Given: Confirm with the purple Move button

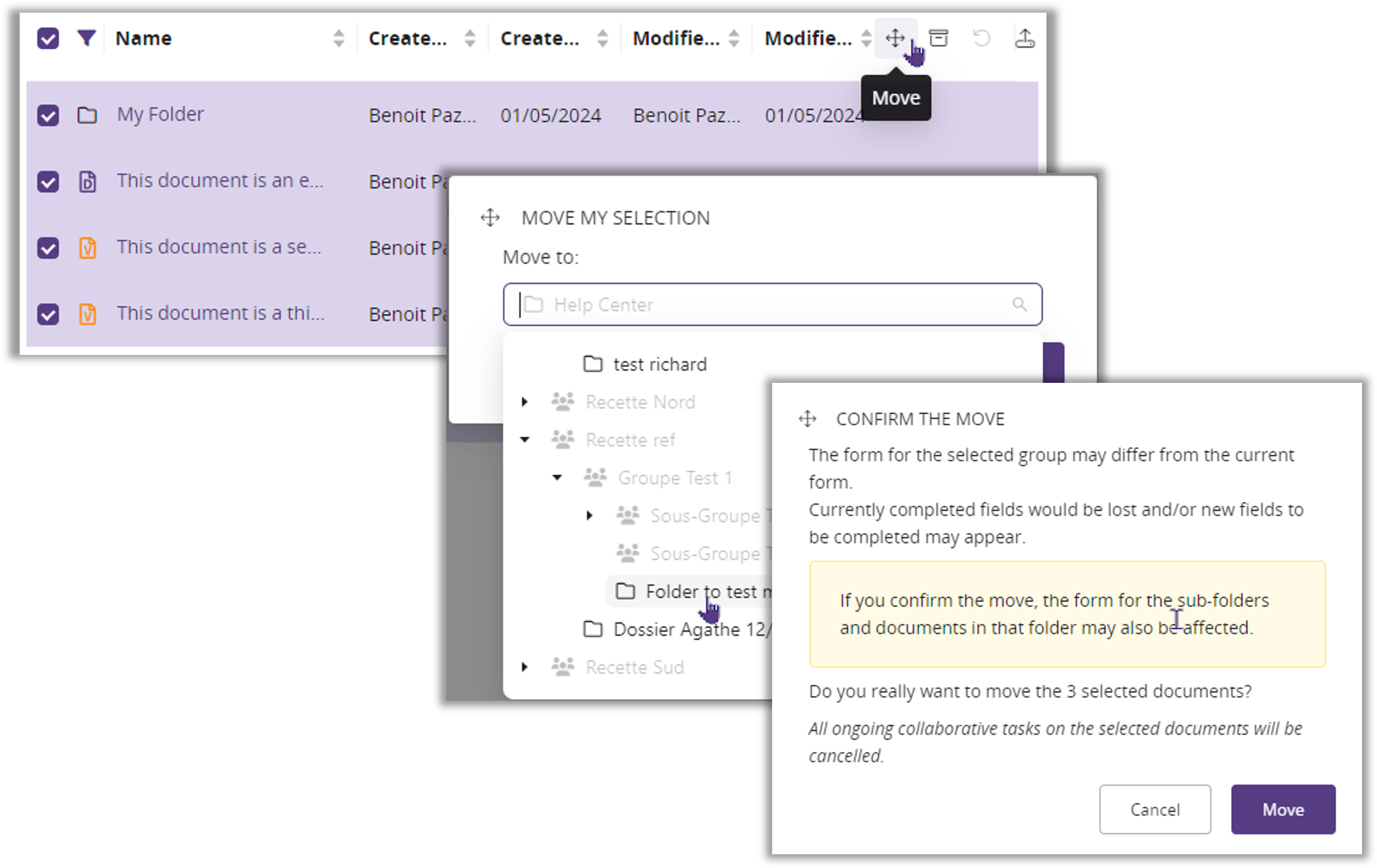Looking at the screenshot, I should (1283, 809).
